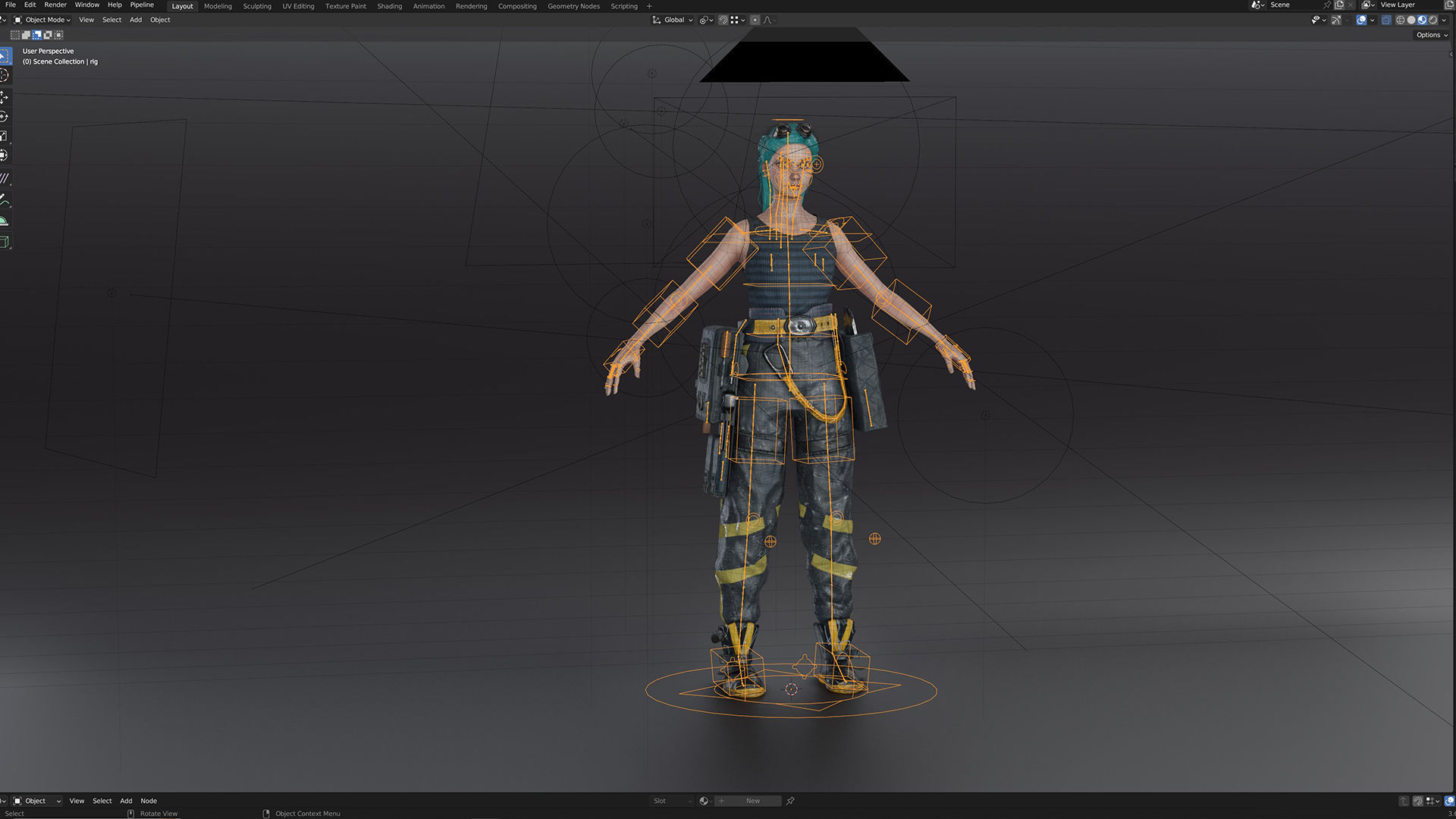Click New material button
Screen dimensions: 1456x819
(752, 801)
